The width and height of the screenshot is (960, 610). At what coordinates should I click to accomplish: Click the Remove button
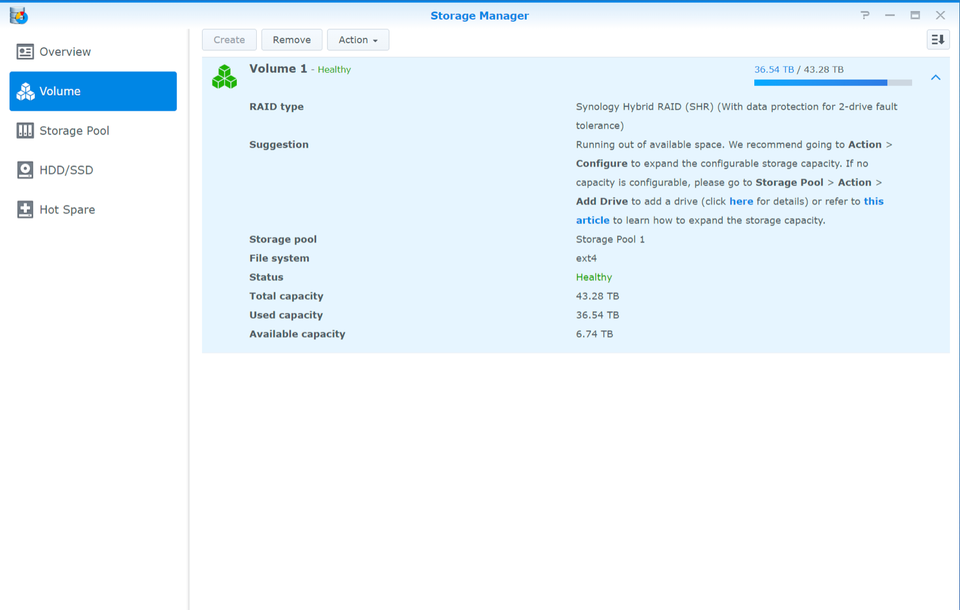[x=291, y=39]
